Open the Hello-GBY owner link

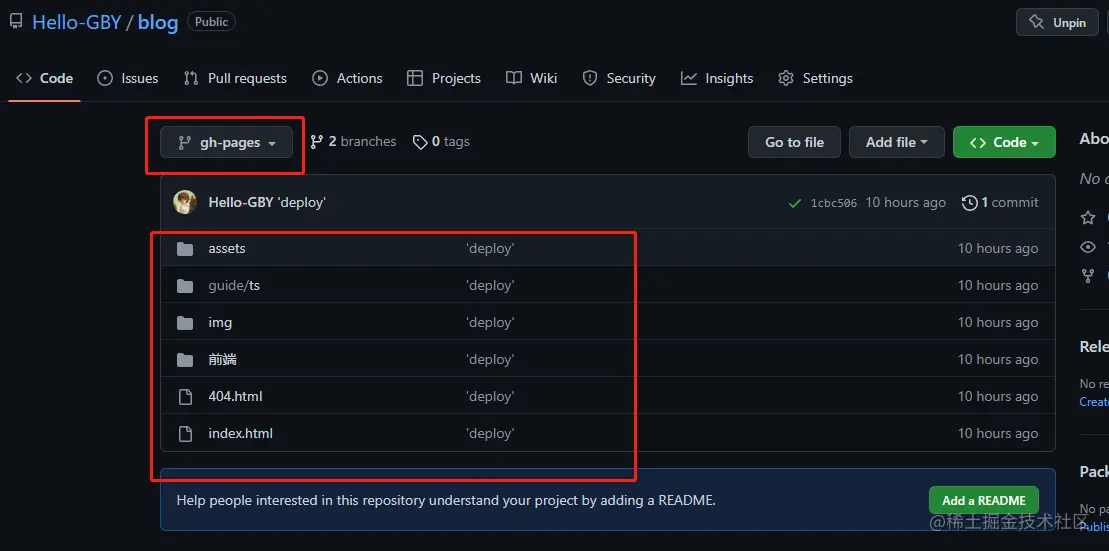76,22
